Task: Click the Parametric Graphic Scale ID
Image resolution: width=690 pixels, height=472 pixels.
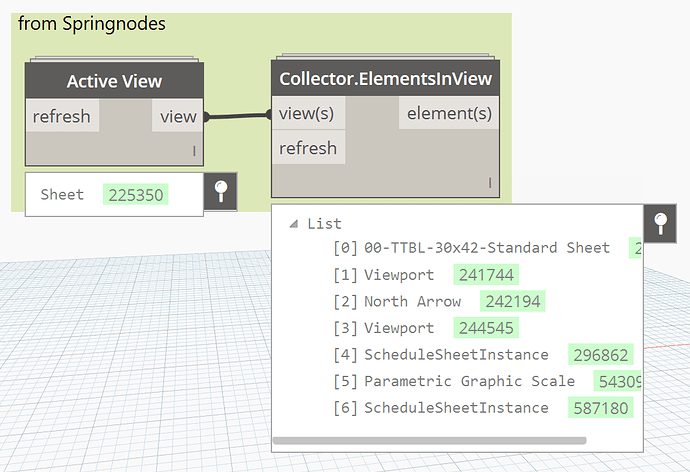Action: [618, 381]
